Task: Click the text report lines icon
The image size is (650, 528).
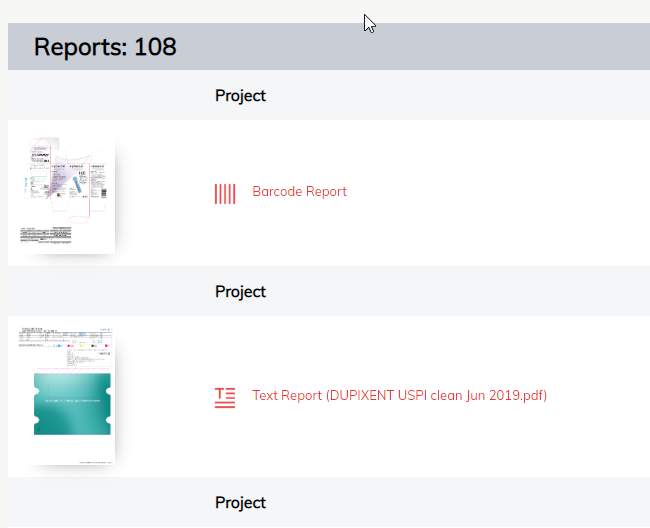Action: point(225,397)
